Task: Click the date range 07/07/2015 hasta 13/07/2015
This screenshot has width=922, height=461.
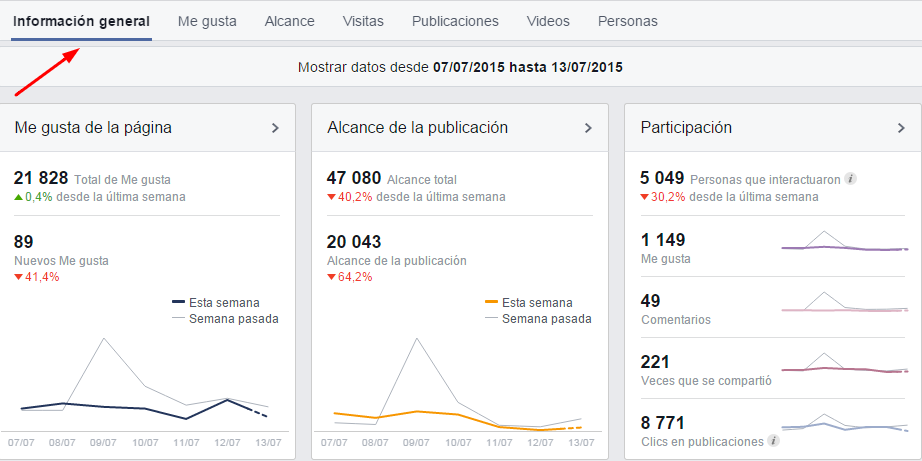Action: tap(527, 67)
